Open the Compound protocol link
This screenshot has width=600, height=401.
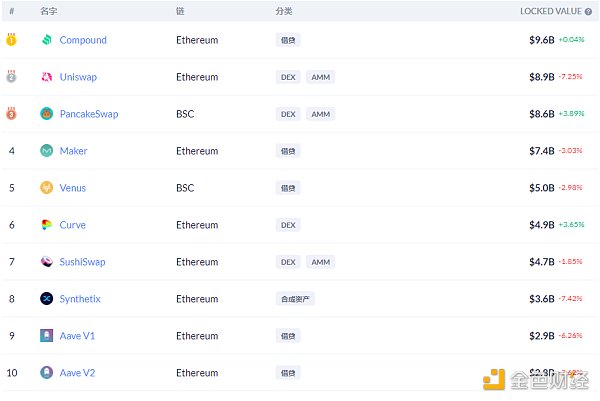tap(83, 40)
